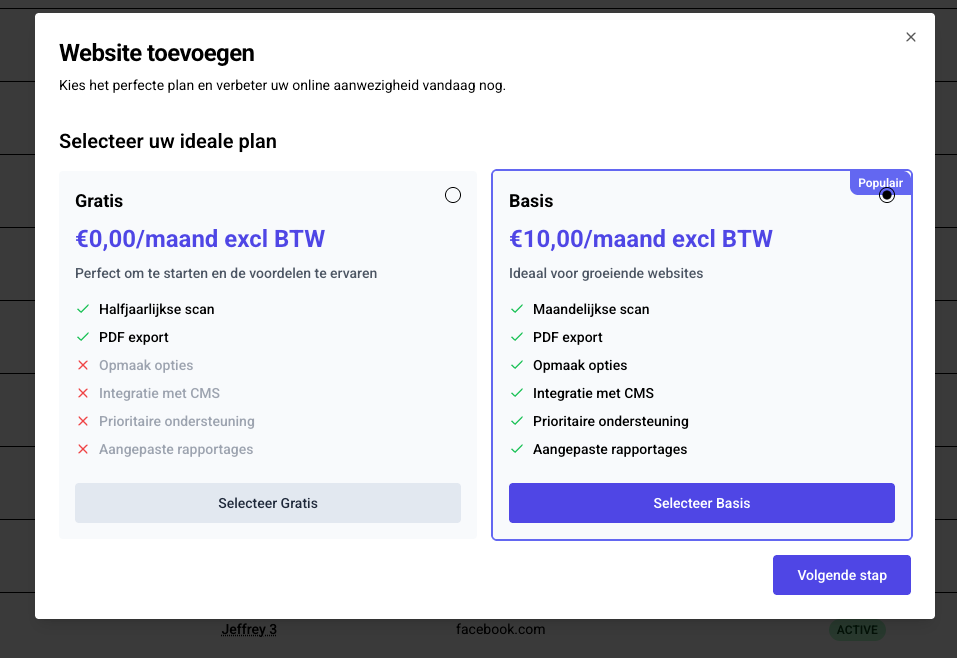The width and height of the screenshot is (957, 658).
Task: Click the red cross beside Gratis Integratie met CMS
Action: point(83,393)
